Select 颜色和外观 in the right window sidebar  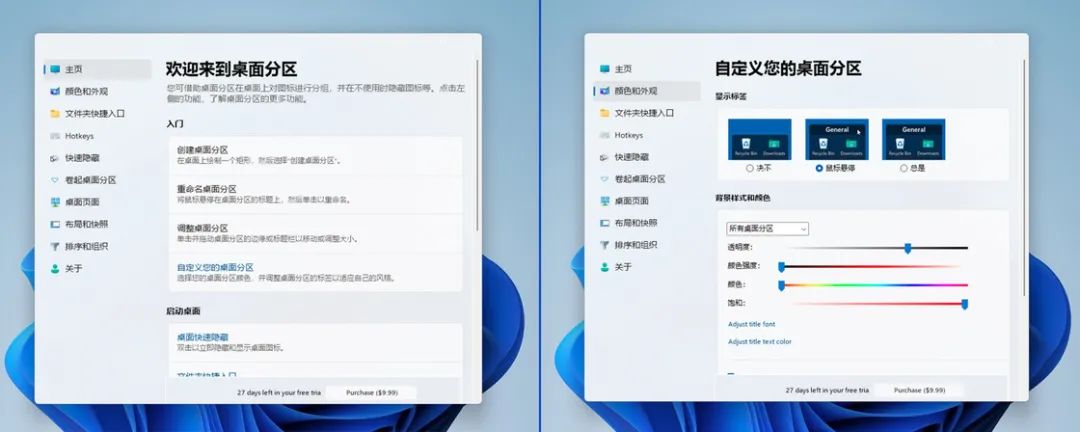[647, 90]
